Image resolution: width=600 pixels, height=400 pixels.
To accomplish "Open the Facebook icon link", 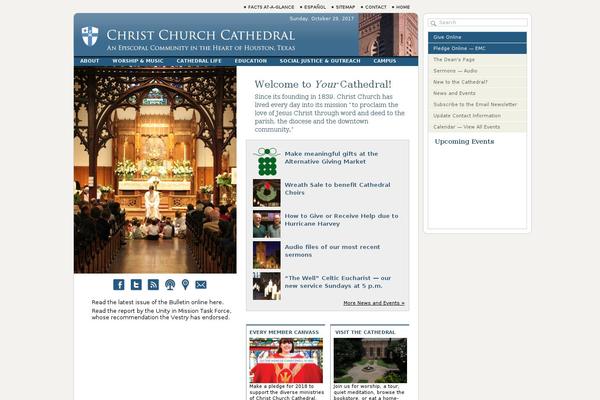I will (119, 284).
